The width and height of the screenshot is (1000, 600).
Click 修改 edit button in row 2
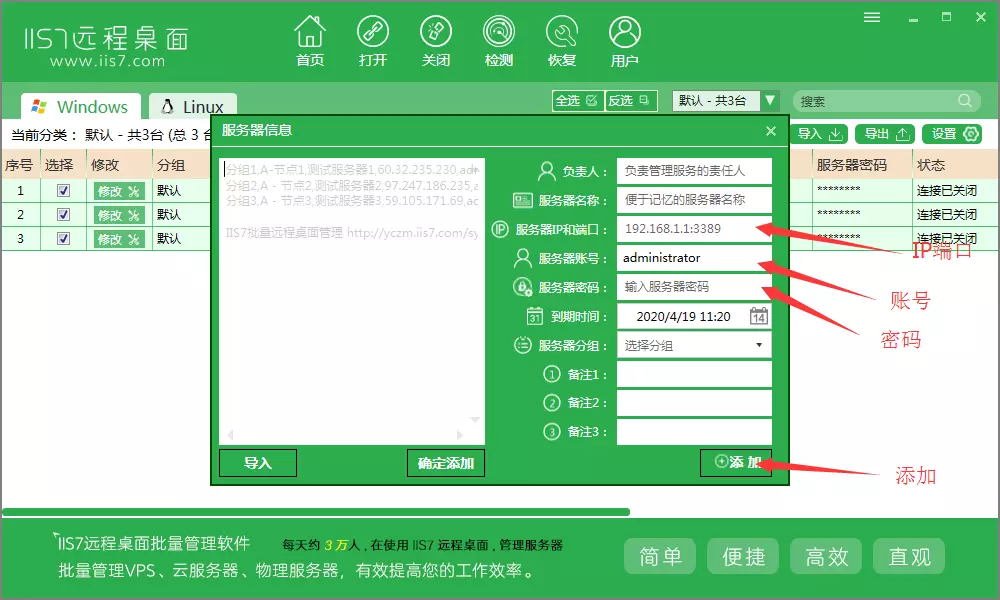(119, 215)
